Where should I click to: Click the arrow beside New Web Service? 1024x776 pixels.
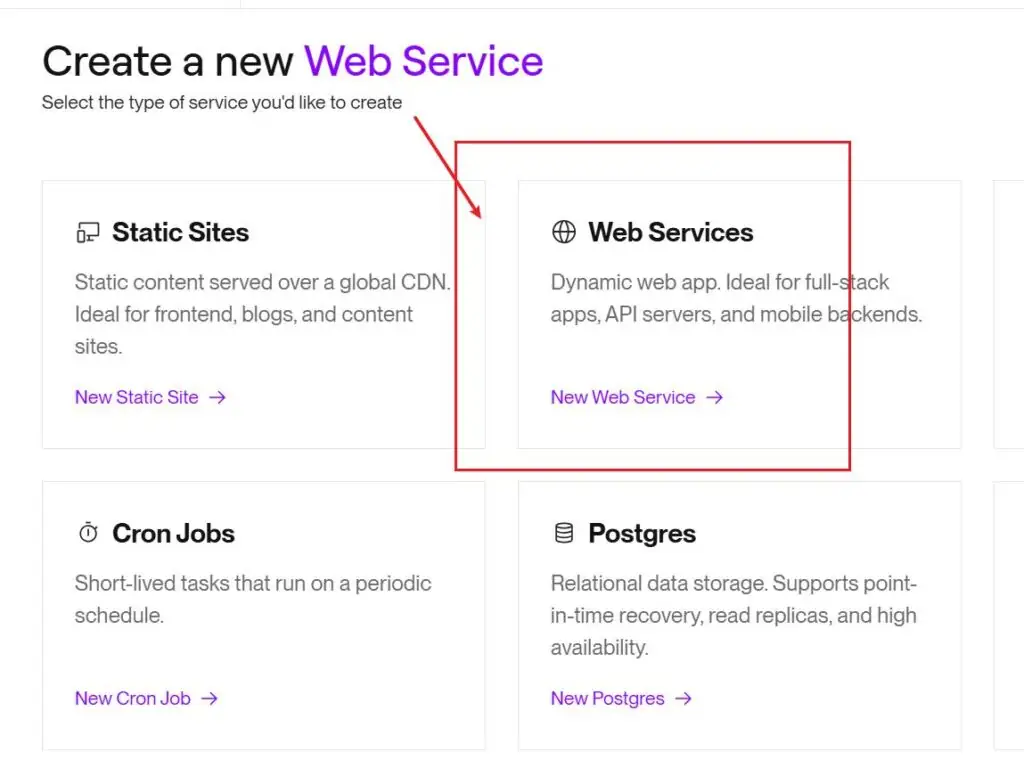(x=714, y=398)
